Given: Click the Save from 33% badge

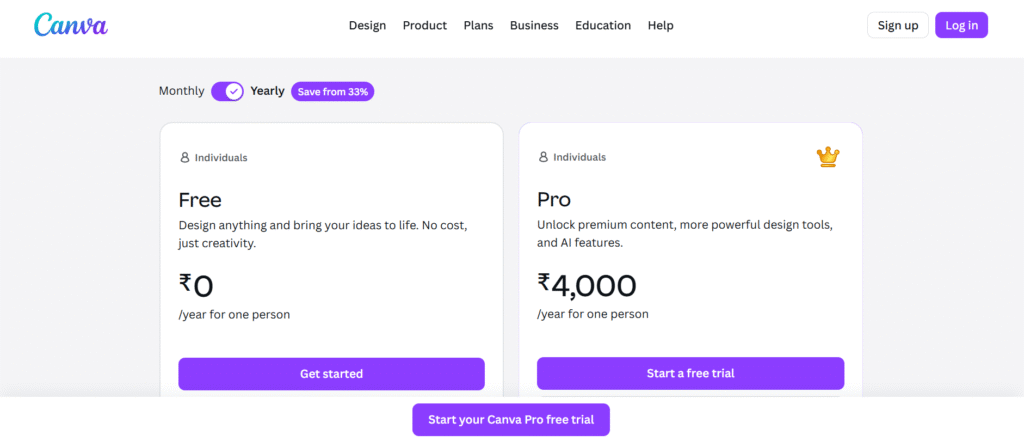Looking at the screenshot, I should (x=333, y=92).
